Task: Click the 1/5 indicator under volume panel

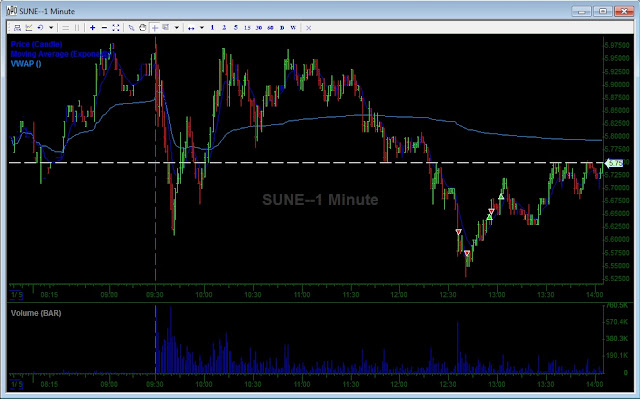Action: click(17, 385)
